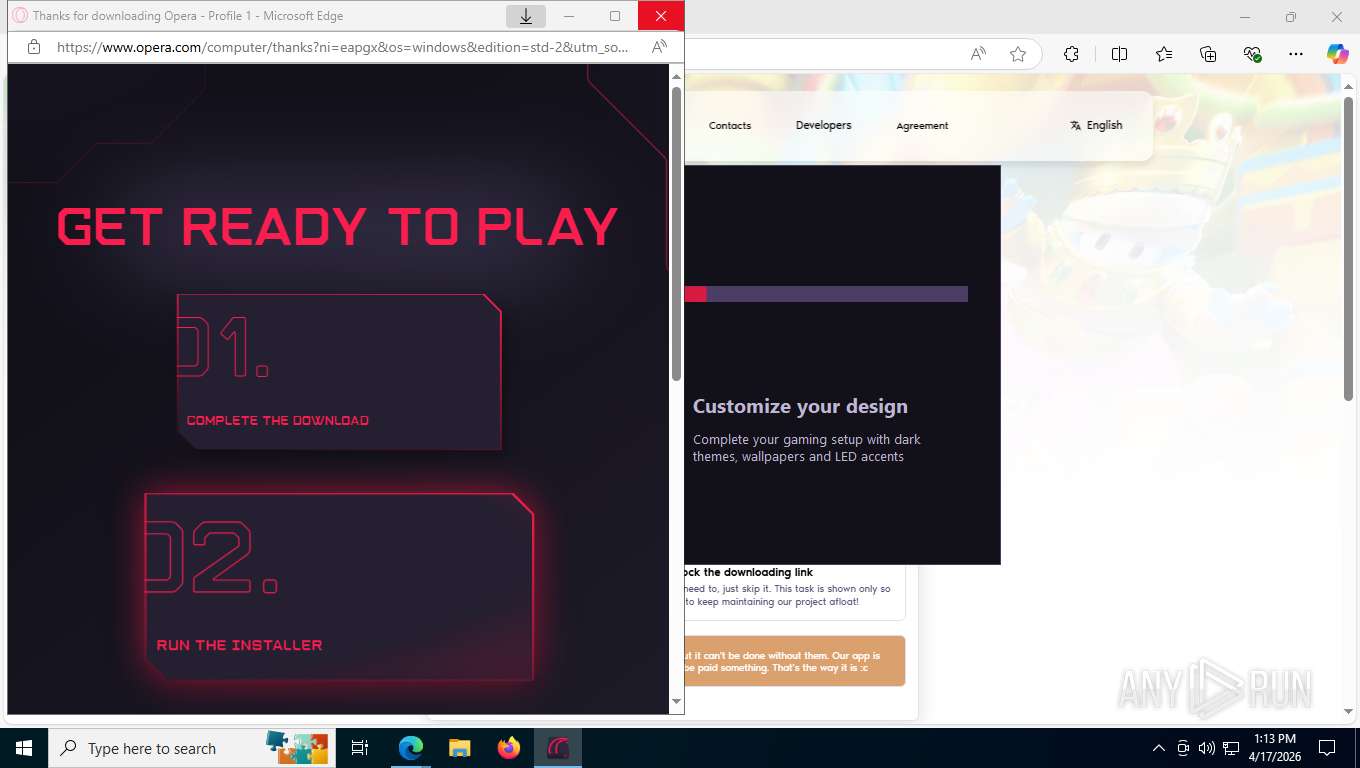The height and width of the screenshot is (768, 1360).
Task: Open the Extensions puzzle icon
Action: (x=1071, y=54)
